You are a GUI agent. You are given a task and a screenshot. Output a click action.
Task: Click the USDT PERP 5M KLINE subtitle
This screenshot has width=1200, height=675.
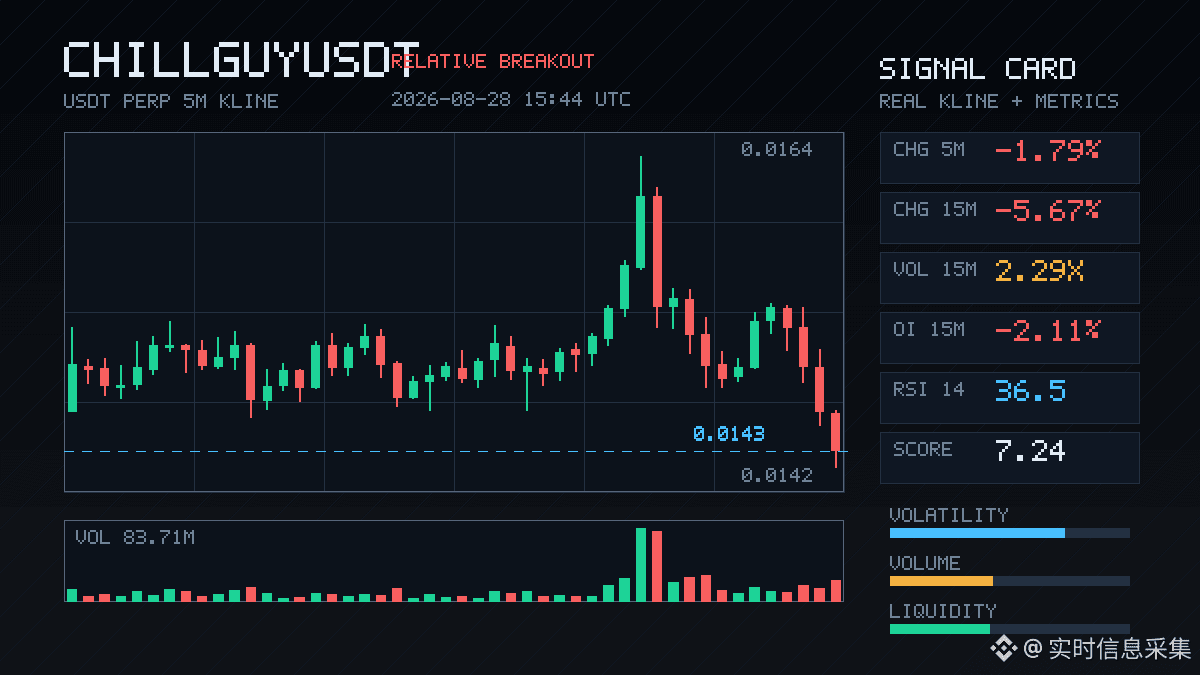pos(171,101)
